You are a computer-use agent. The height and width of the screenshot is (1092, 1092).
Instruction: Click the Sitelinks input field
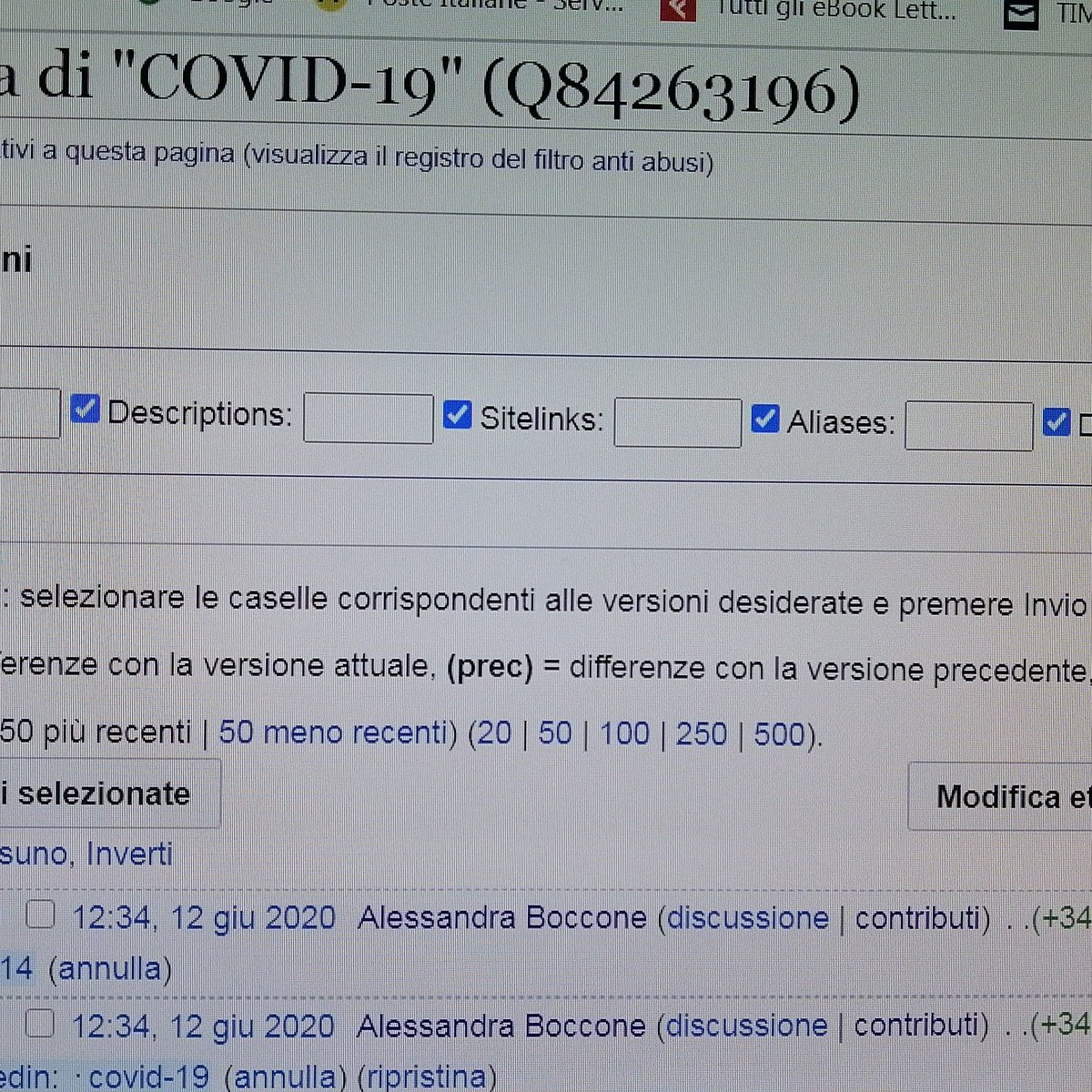pos(678,422)
